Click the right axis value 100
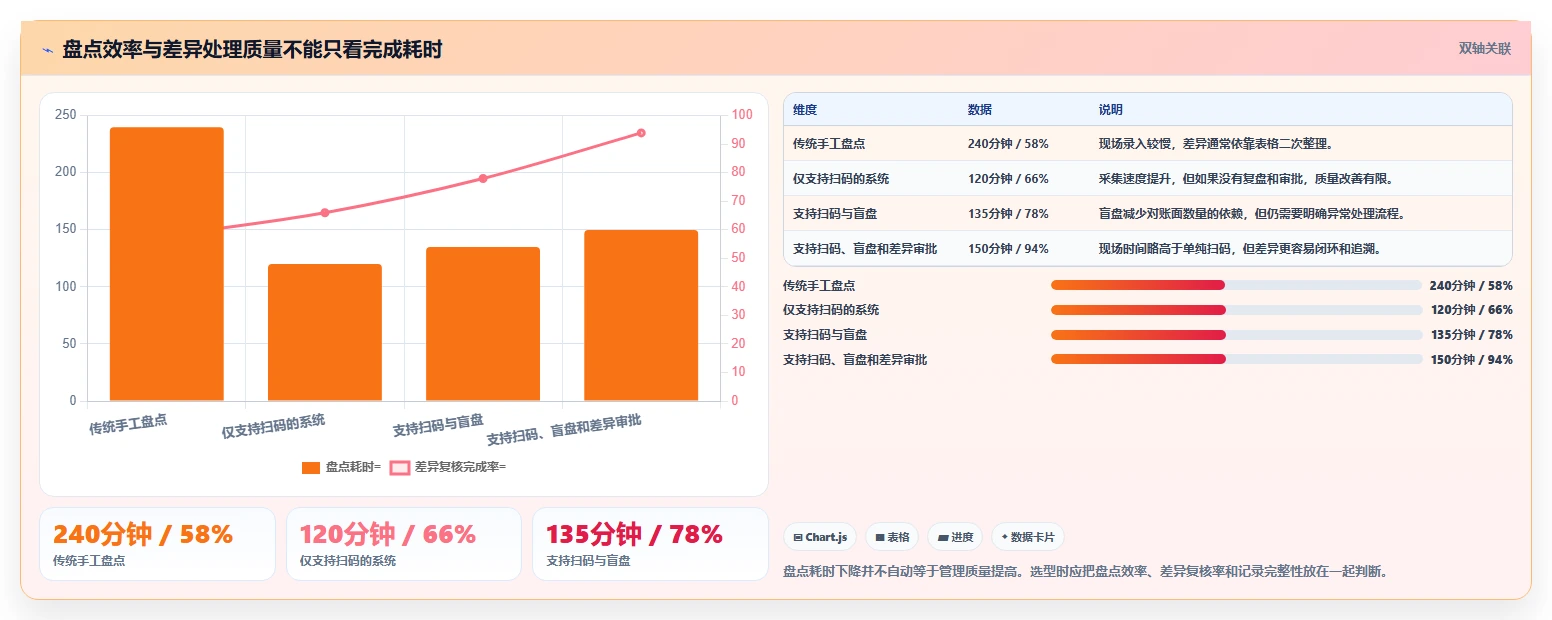Image resolution: width=1552 pixels, height=620 pixels. 742,115
